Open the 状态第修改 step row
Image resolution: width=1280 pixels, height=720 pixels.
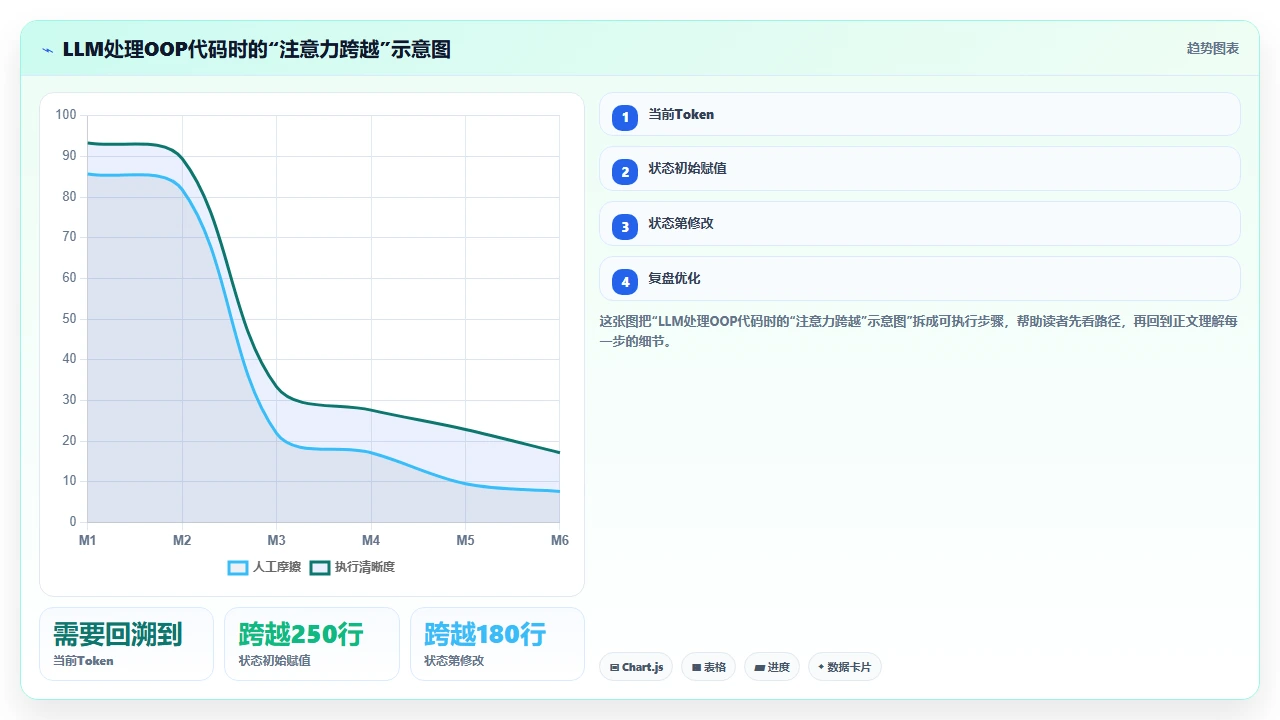pyautogui.click(x=920, y=223)
